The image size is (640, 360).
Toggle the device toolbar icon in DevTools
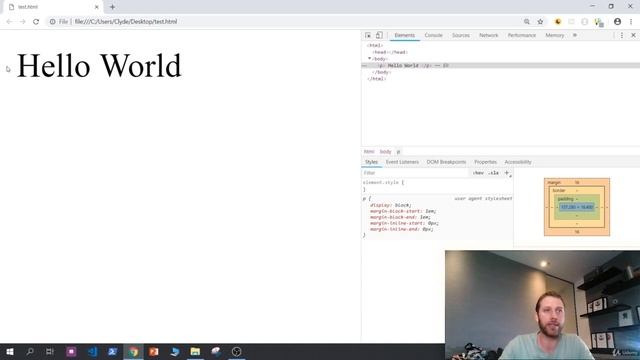pos(379,36)
